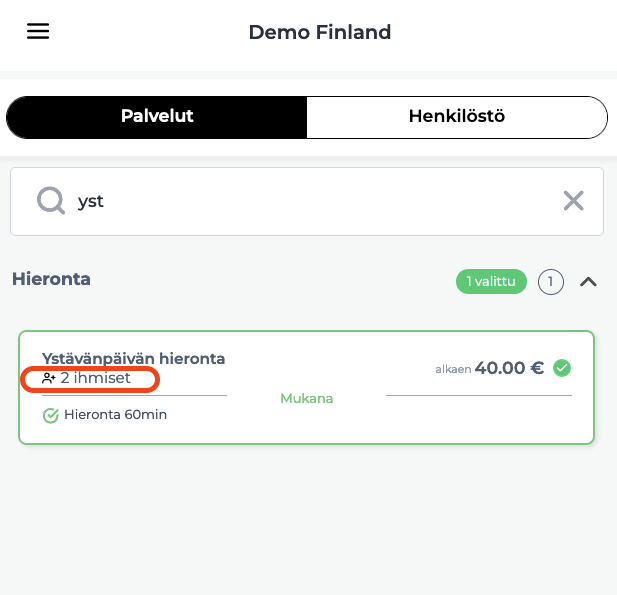Click the circled 1 count badge
617x595 pixels.
(x=550, y=282)
